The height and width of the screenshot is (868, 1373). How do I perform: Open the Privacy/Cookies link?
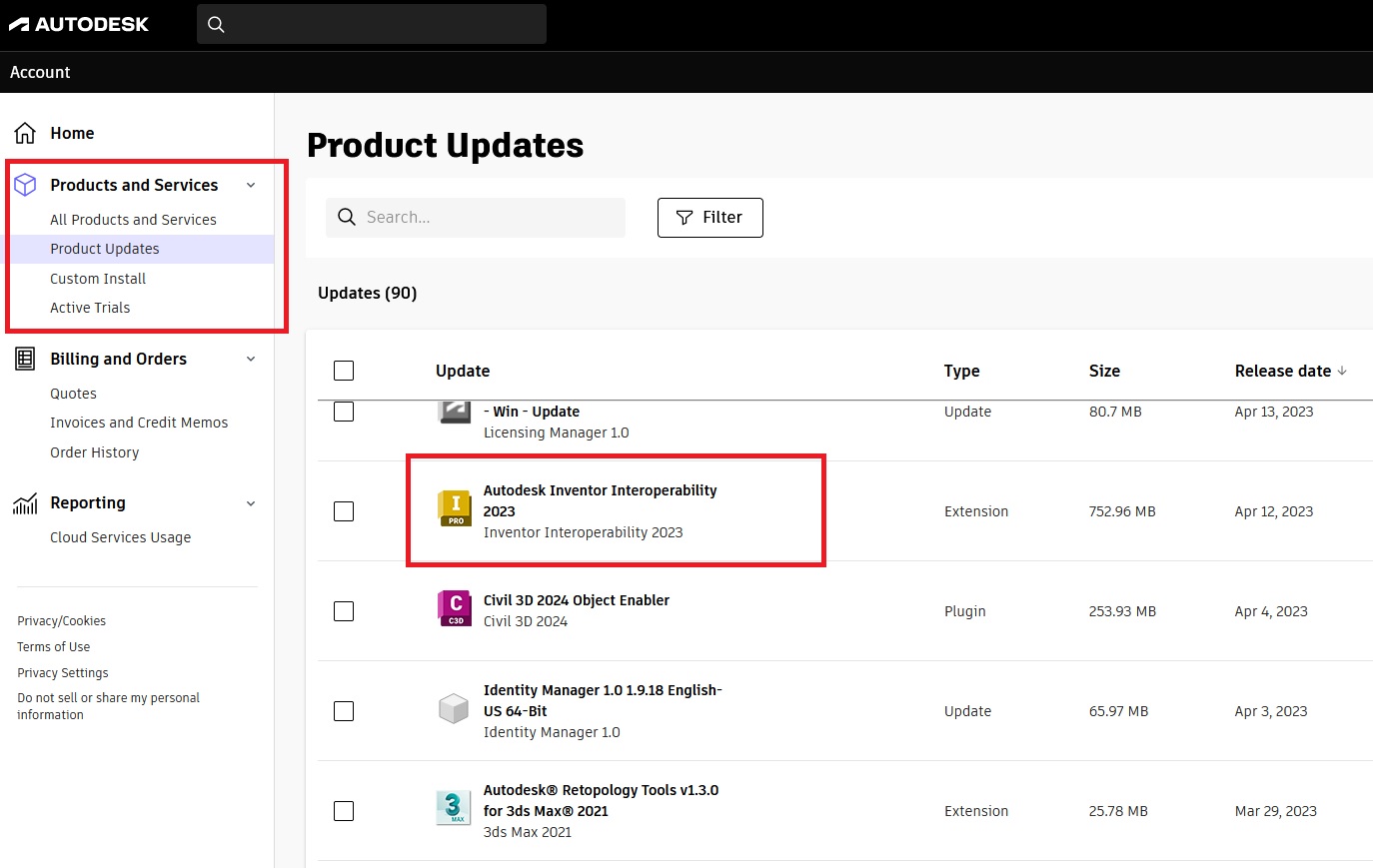click(61, 621)
